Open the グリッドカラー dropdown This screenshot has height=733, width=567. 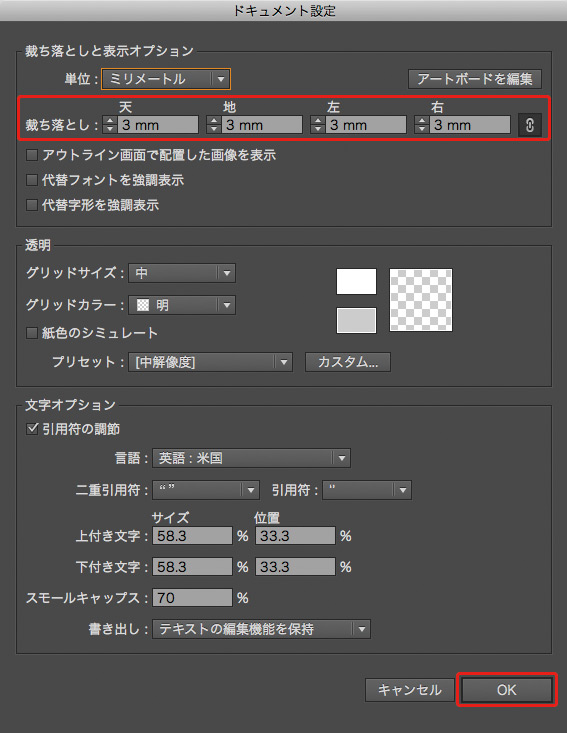pos(182,305)
